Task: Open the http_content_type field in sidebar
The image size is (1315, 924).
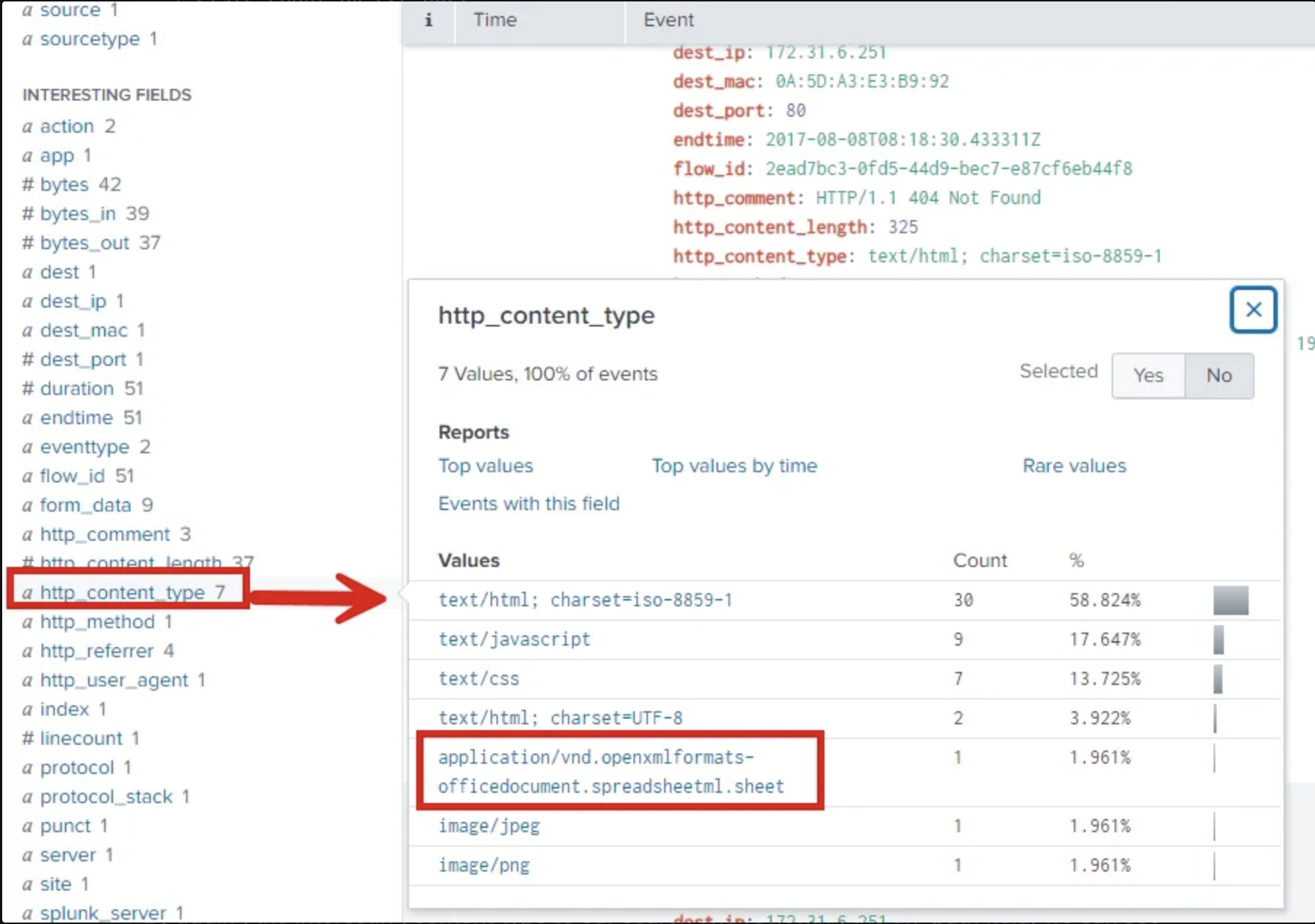Action: click(123, 592)
